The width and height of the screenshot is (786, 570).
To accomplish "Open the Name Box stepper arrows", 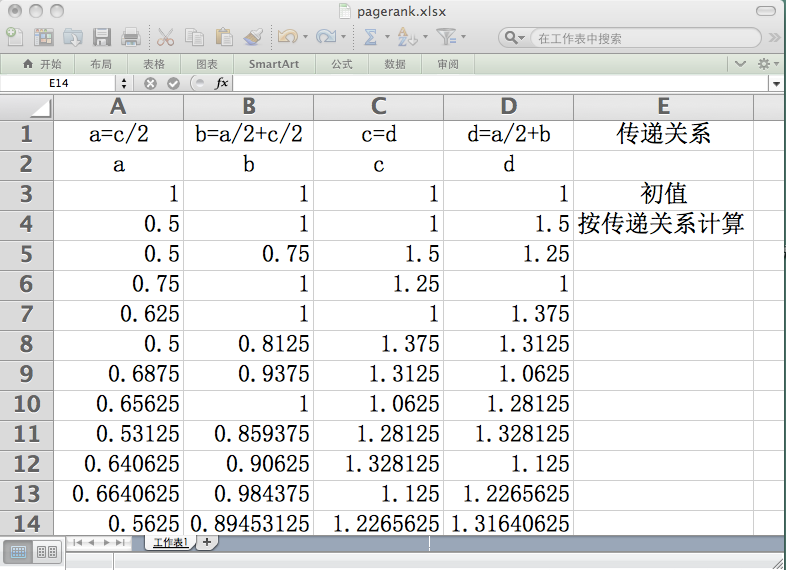I will tap(124, 83).
